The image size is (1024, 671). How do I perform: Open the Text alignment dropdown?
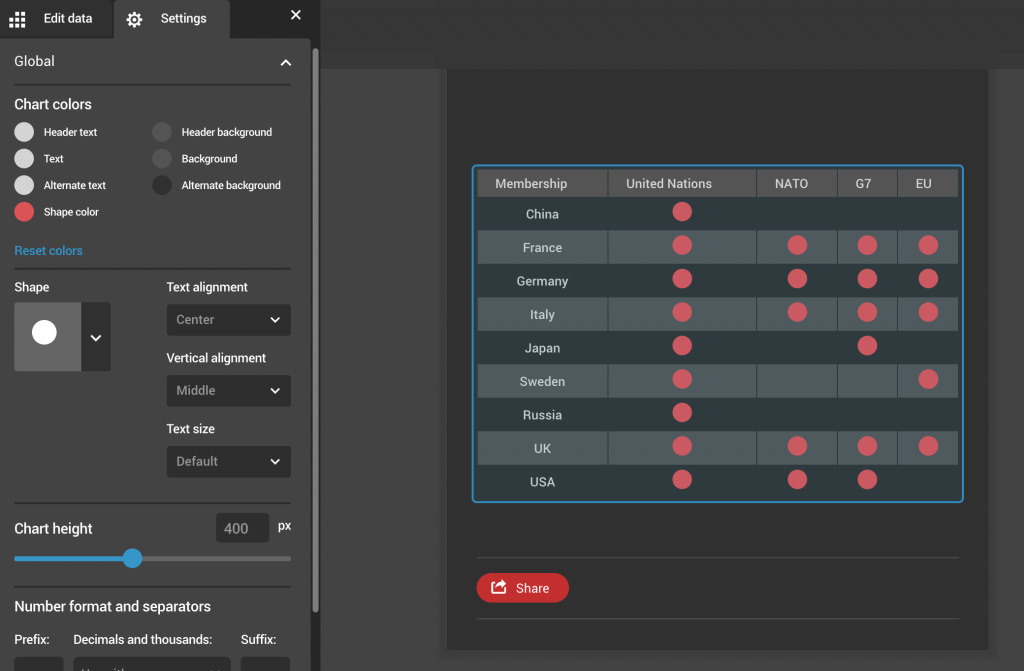(x=228, y=319)
